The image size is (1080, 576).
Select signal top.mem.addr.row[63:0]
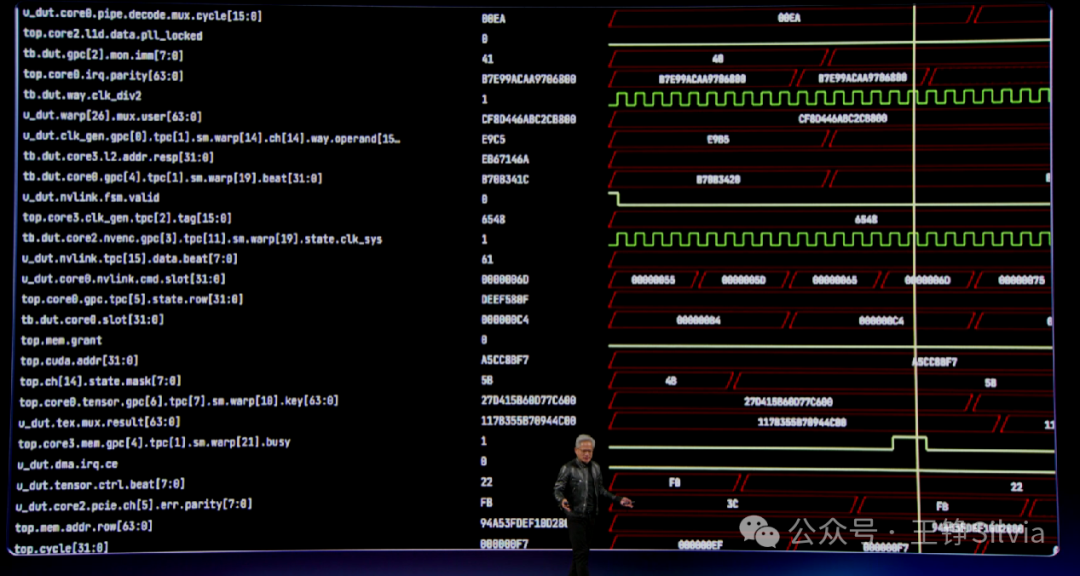click(x=85, y=527)
